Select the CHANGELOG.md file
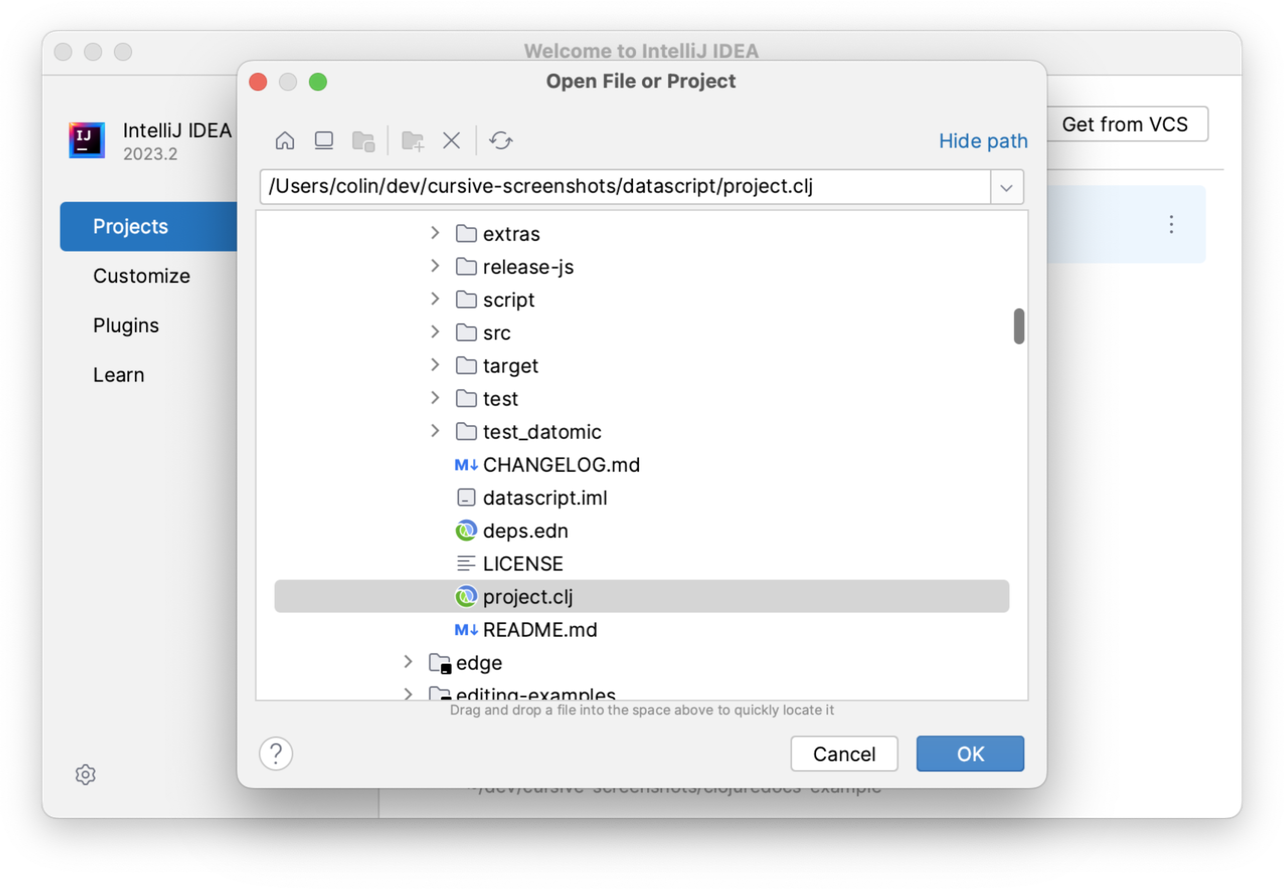This screenshot has height=889, width=1284. coord(561,465)
